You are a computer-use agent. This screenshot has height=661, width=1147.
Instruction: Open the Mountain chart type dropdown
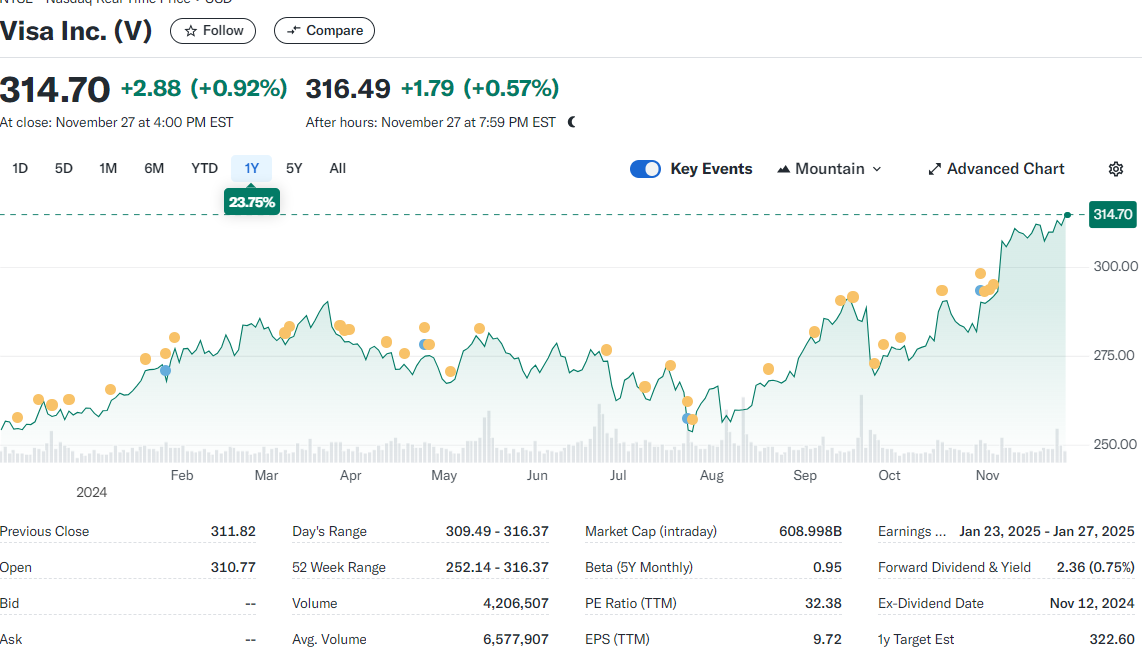[830, 169]
